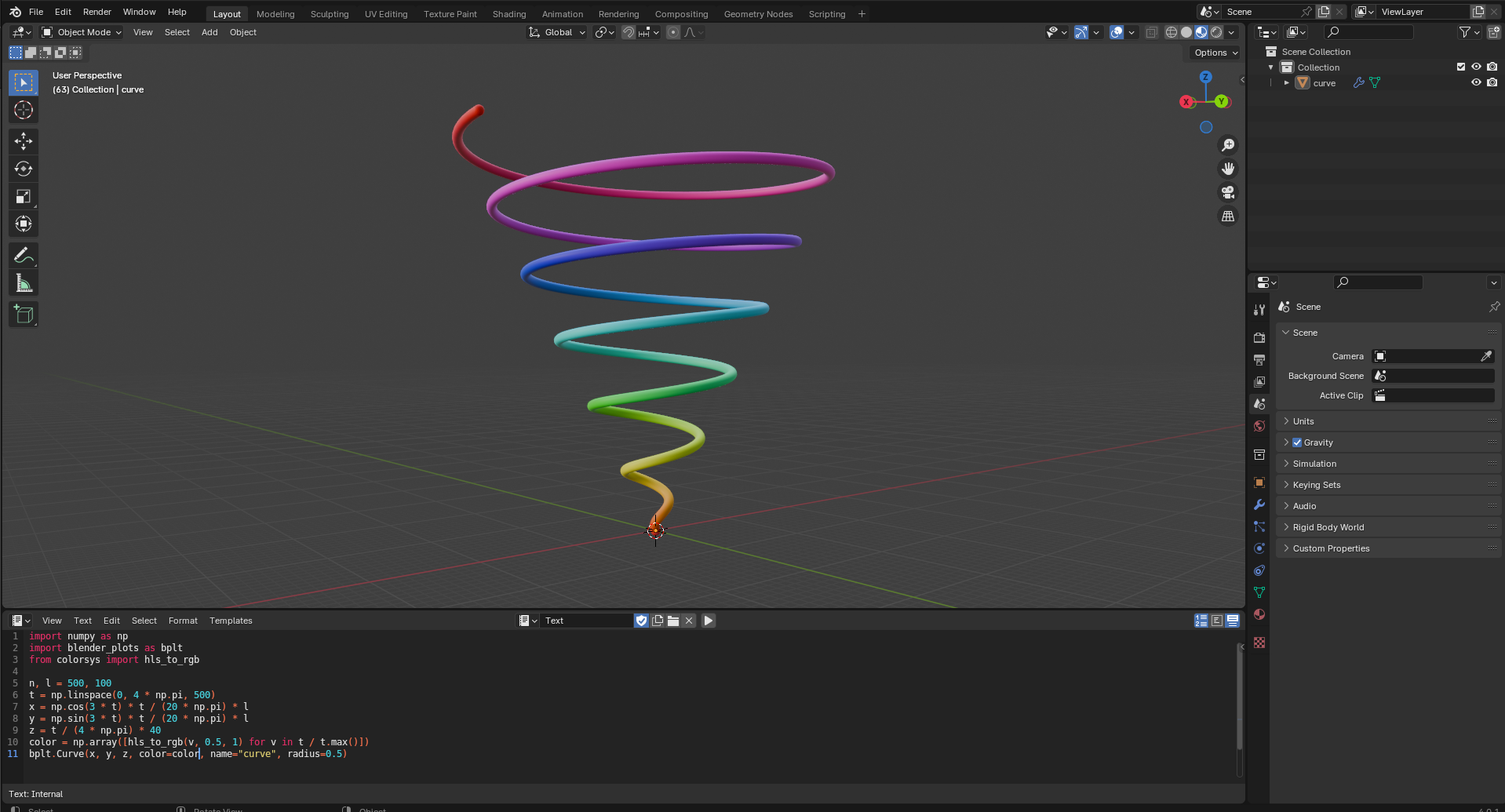Uncheck the Collection exclude checkbox
The width and height of the screenshot is (1505, 812).
1461,67
